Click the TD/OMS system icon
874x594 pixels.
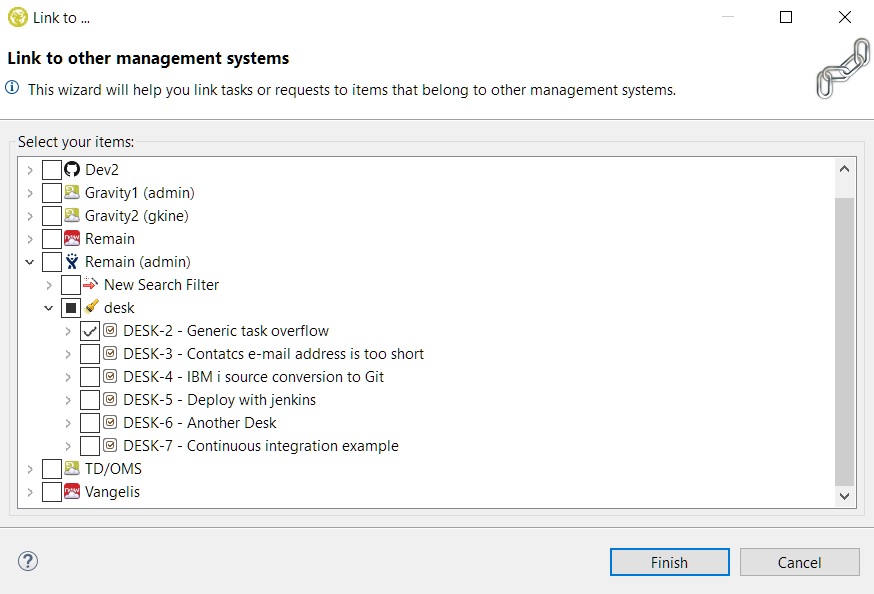click(72, 469)
